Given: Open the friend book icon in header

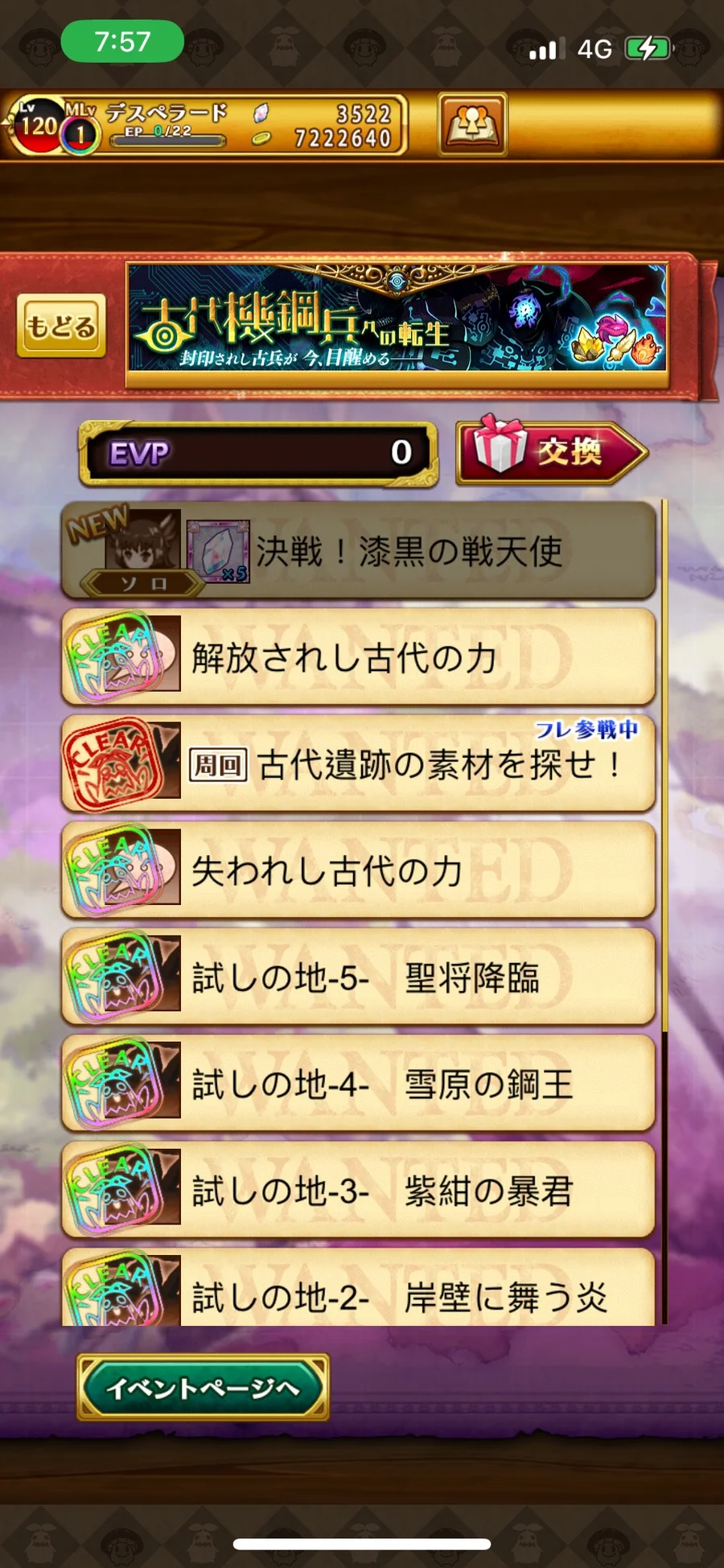Looking at the screenshot, I should point(472,124).
